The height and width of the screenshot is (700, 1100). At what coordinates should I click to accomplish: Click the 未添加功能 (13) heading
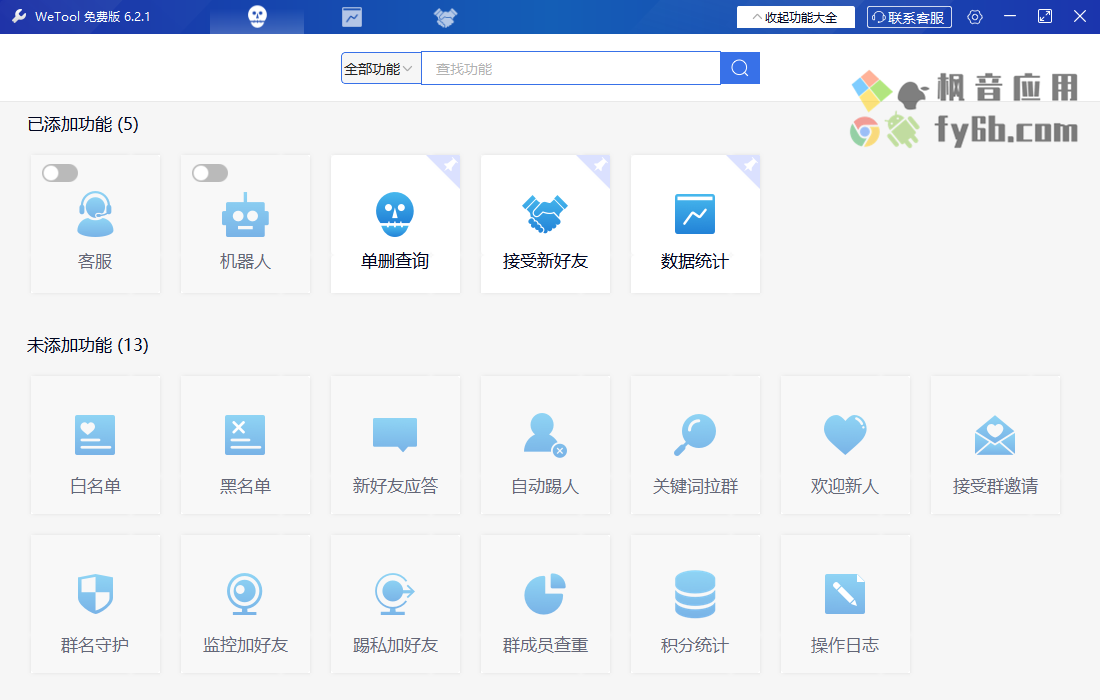(x=88, y=345)
